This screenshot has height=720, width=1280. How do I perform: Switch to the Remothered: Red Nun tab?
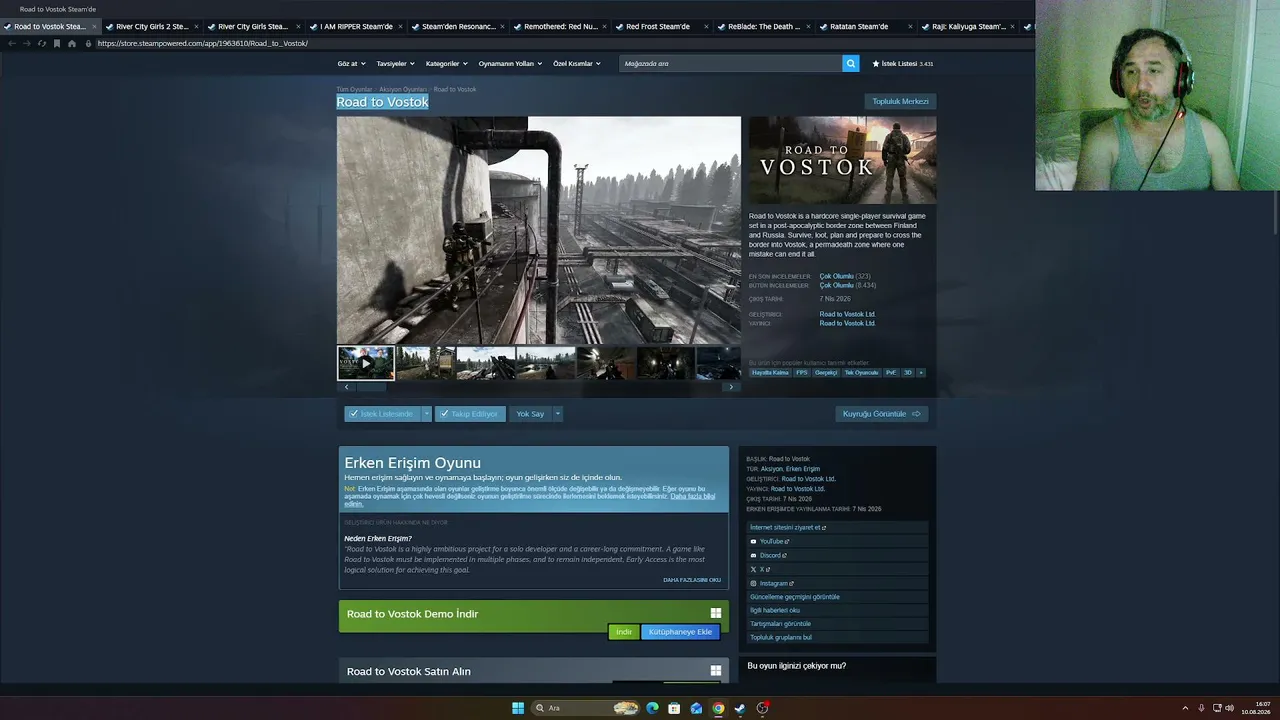560,27
